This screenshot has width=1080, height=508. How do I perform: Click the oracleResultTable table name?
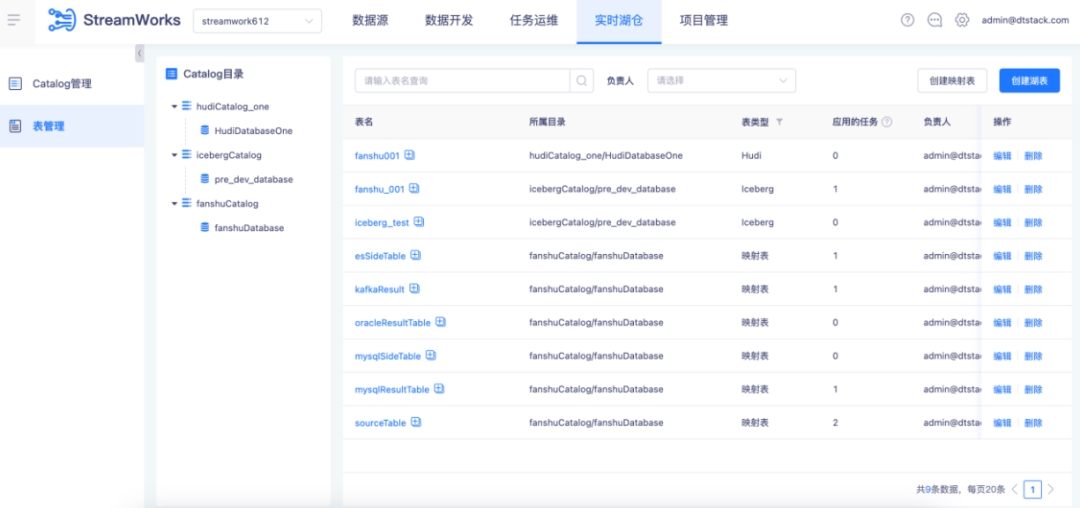click(393, 323)
